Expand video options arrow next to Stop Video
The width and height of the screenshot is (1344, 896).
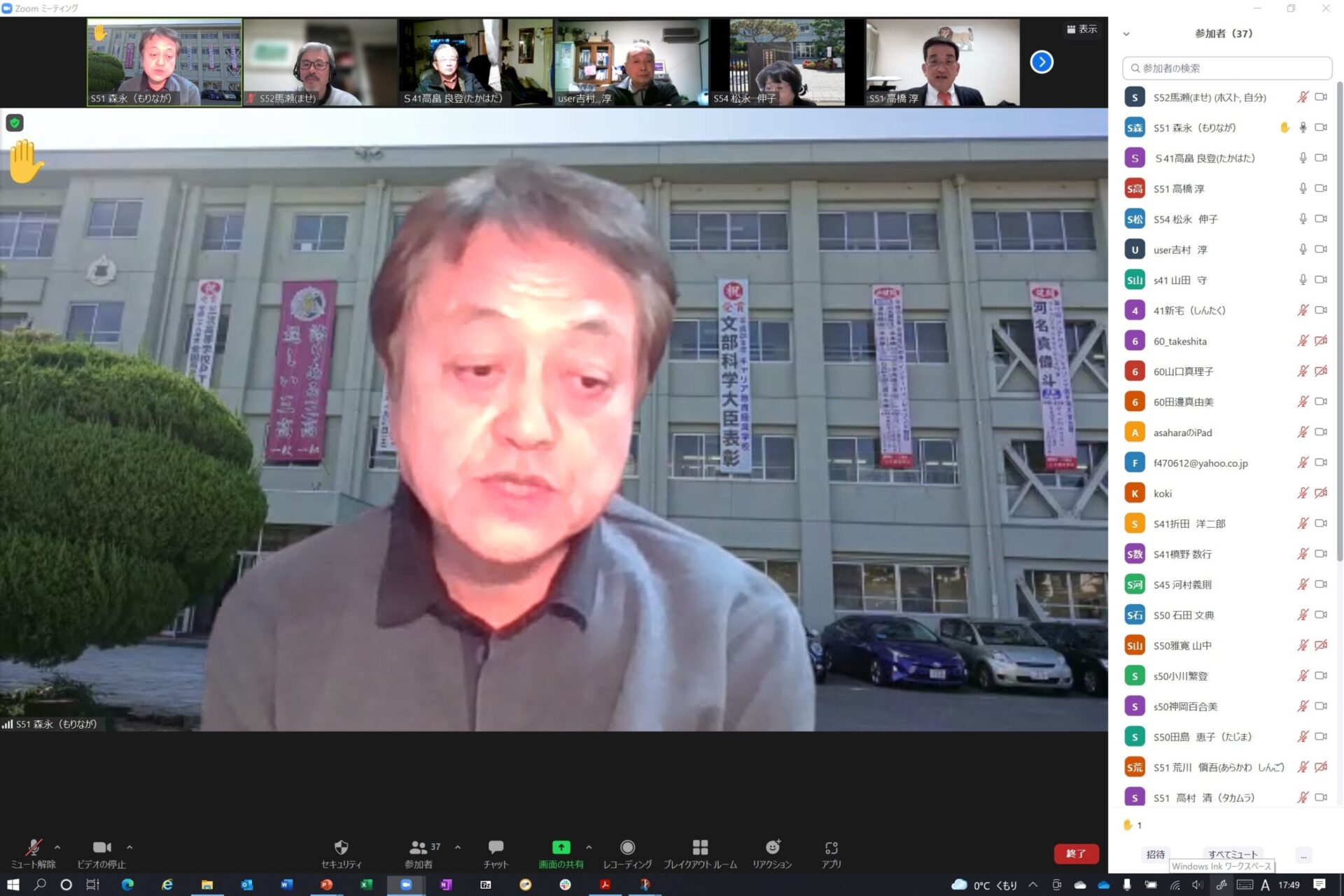(129, 847)
